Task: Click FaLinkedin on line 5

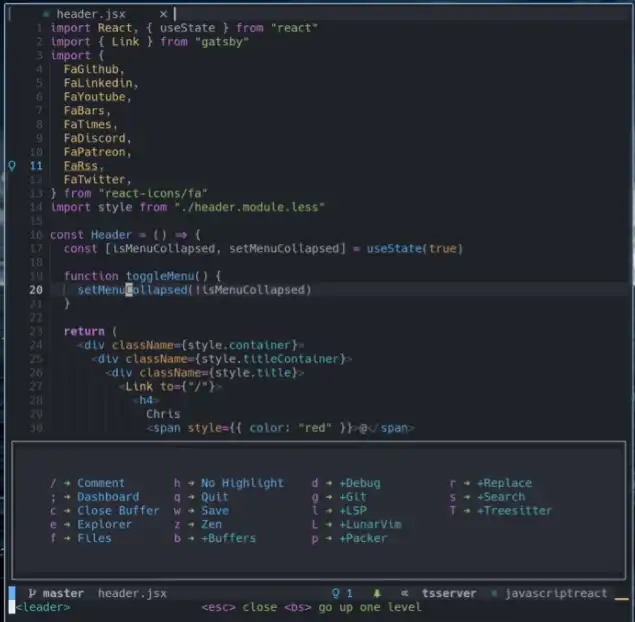Action: (x=98, y=83)
